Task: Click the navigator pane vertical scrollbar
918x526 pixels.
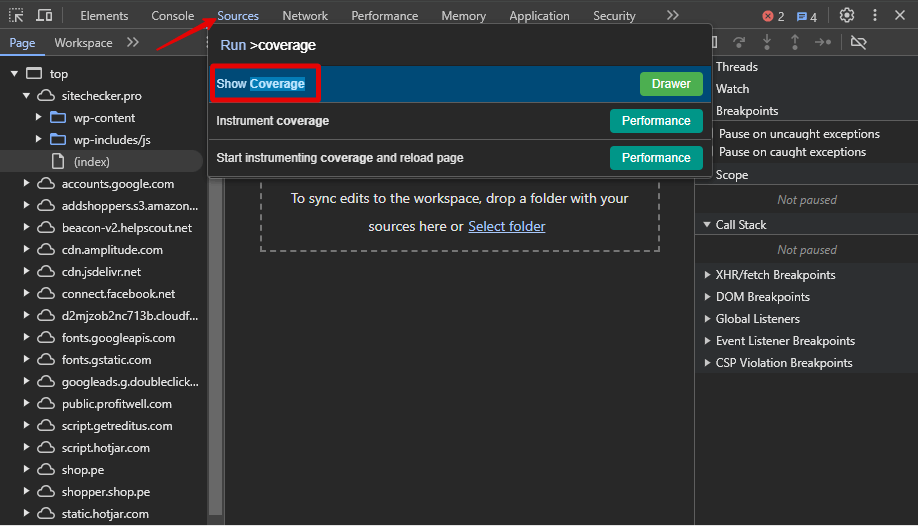Action: click(215, 346)
